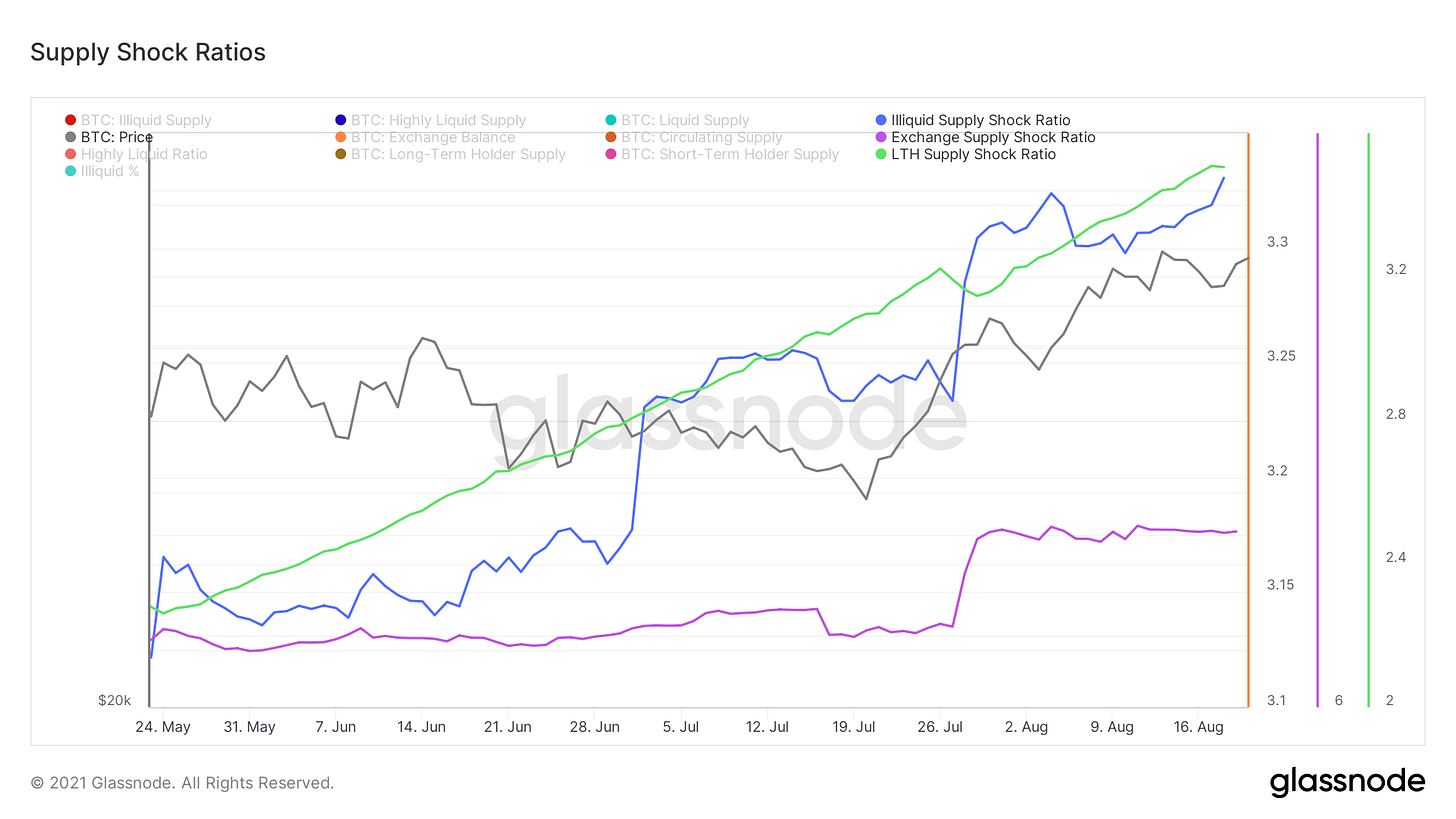Image resolution: width=1456 pixels, height=819 pixels.
Task: Click the 5. Jul x-axis label
Action: 680,727
